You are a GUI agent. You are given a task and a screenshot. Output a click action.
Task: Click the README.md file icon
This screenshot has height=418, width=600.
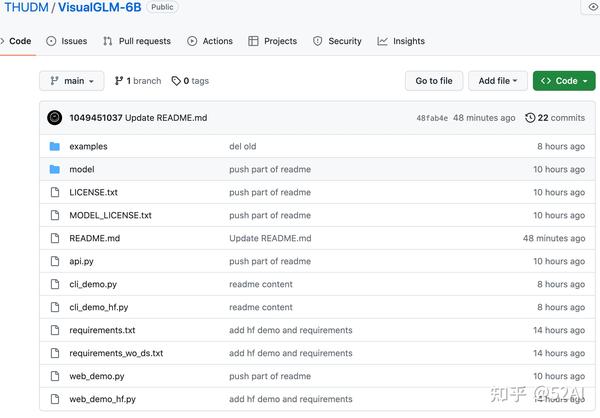(55, 238)
